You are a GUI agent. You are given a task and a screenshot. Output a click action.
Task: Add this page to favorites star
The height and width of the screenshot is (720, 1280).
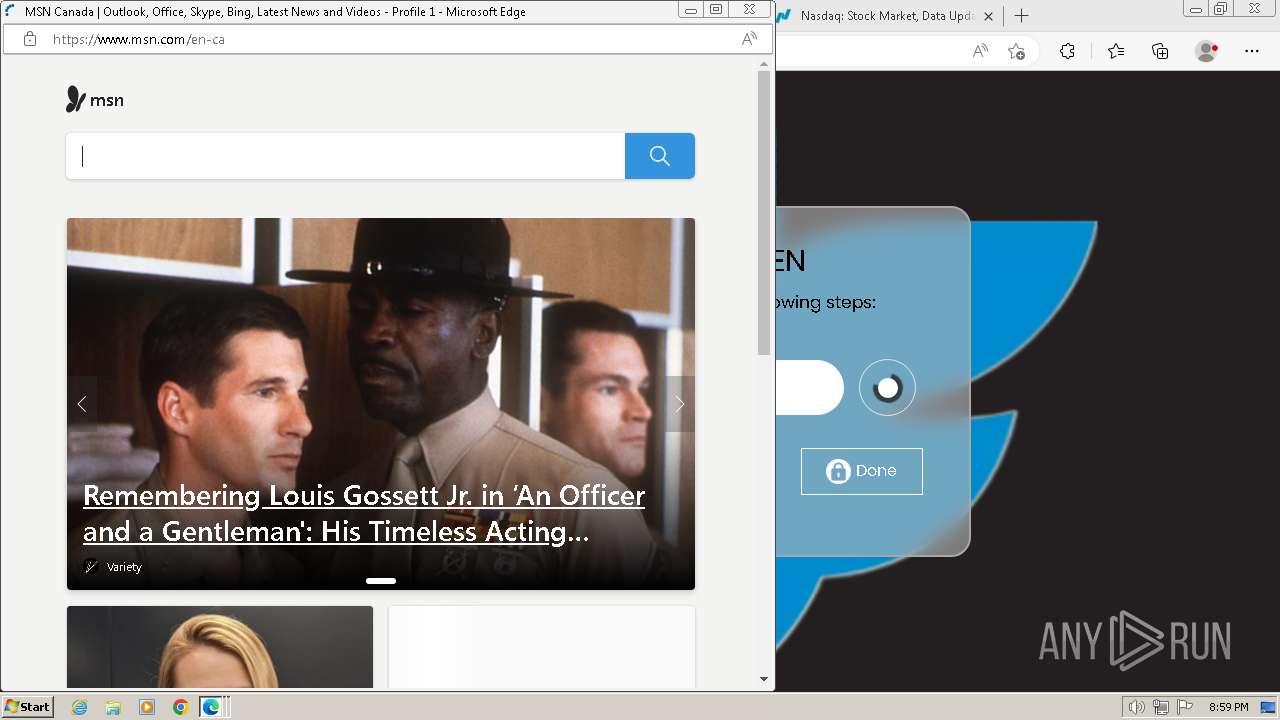click(x=1017, y=51)
